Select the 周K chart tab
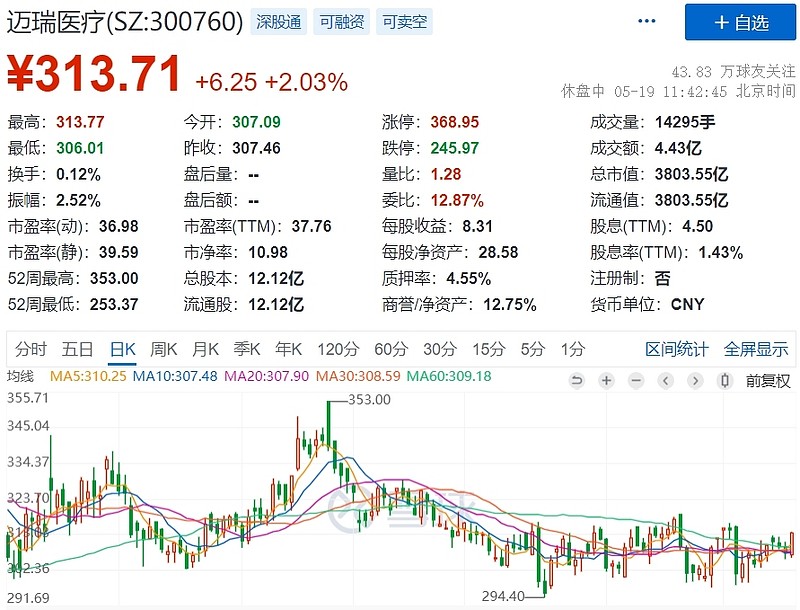This screenshot has height=610, width=800. pos(164,349)
